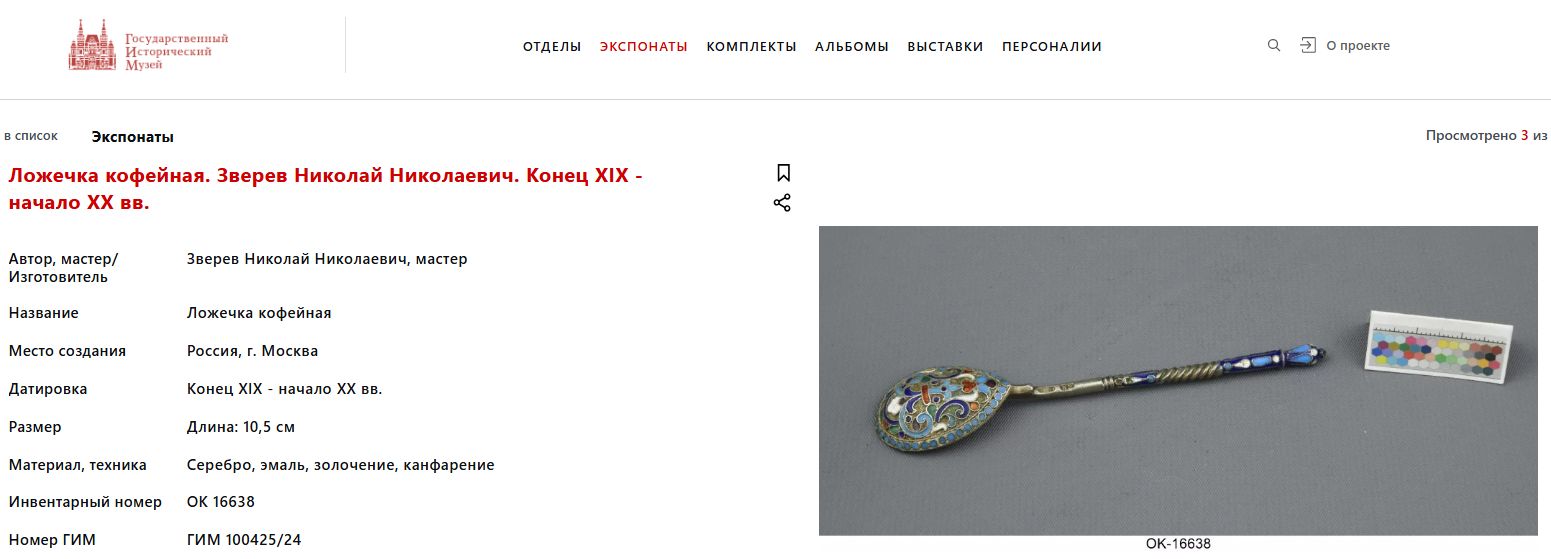Click the Зверев Николай Николаевич master value
The height and width of the screenshot is (559, 1551).
pos(327,259)
